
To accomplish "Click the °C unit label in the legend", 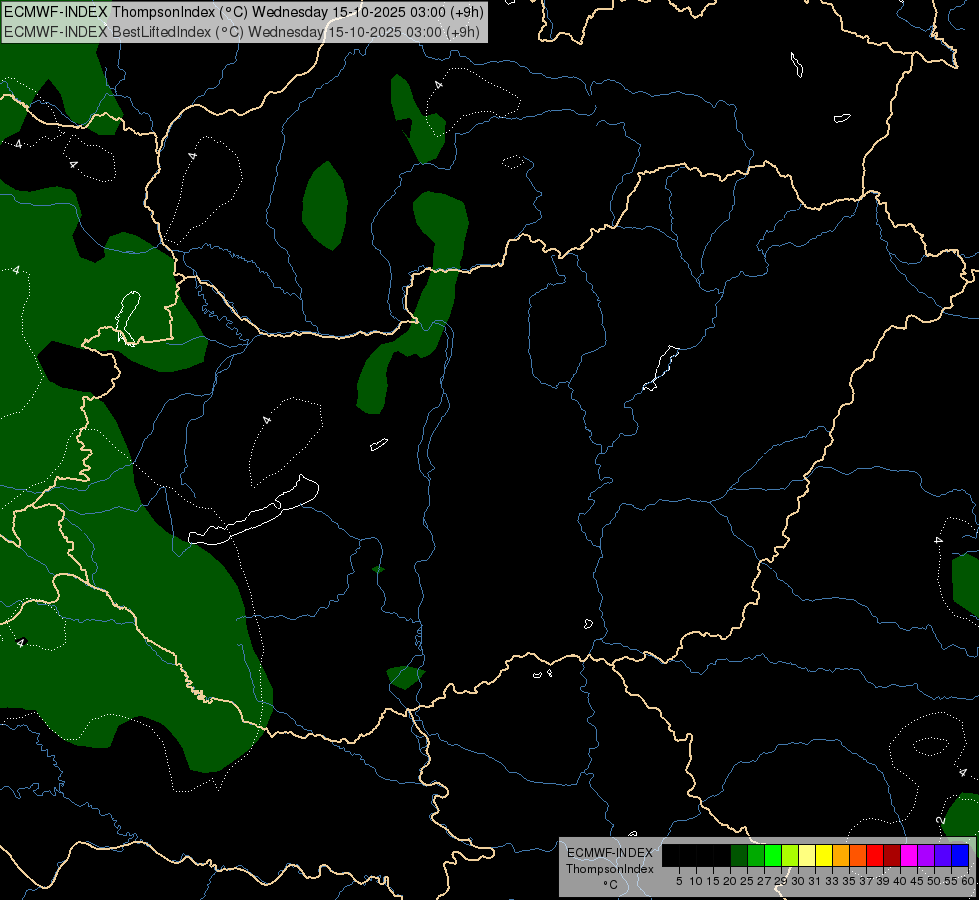I will coord(611,885).
